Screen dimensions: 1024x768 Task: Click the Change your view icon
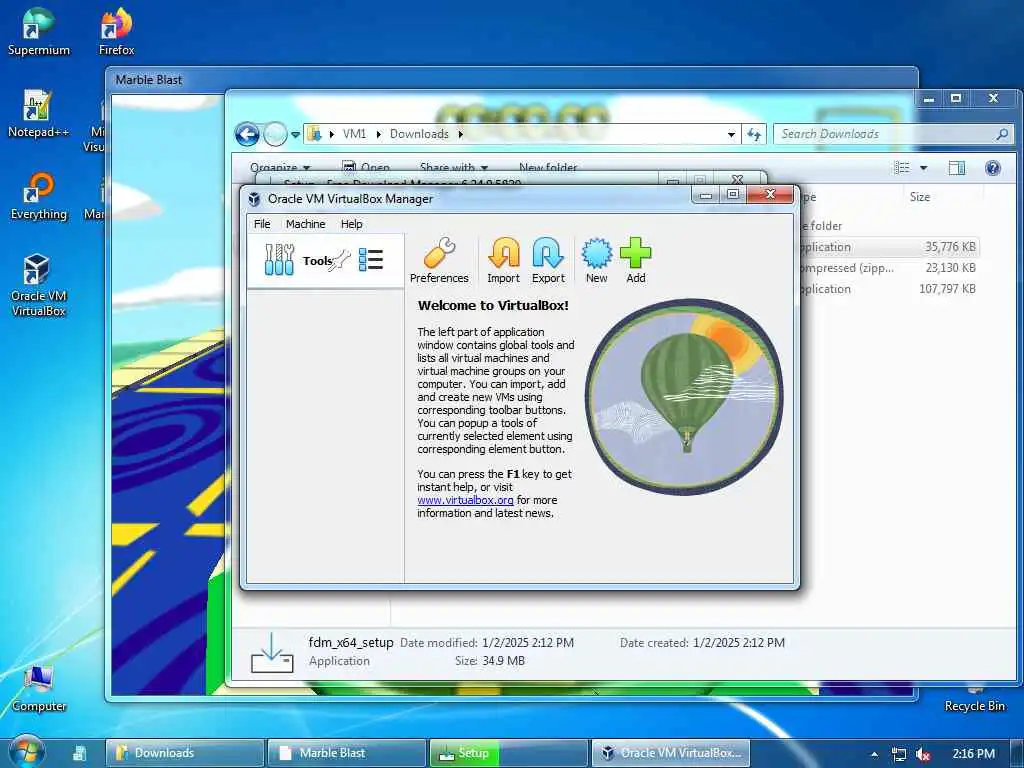pos(902,168)
